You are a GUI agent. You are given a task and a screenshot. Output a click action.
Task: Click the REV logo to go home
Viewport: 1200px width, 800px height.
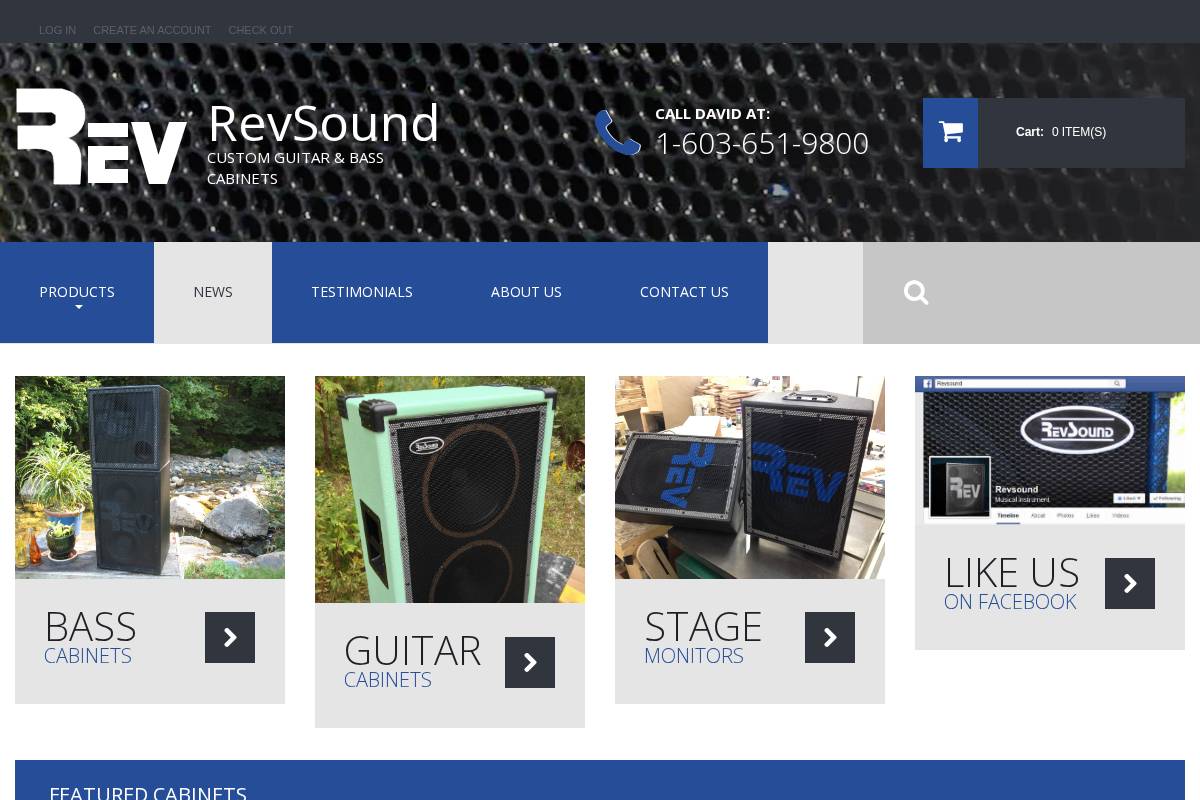tap(101, 136)
